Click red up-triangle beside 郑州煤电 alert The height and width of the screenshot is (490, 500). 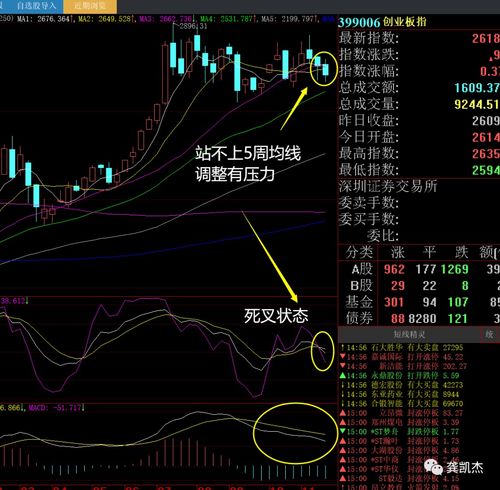click(342, 422)
